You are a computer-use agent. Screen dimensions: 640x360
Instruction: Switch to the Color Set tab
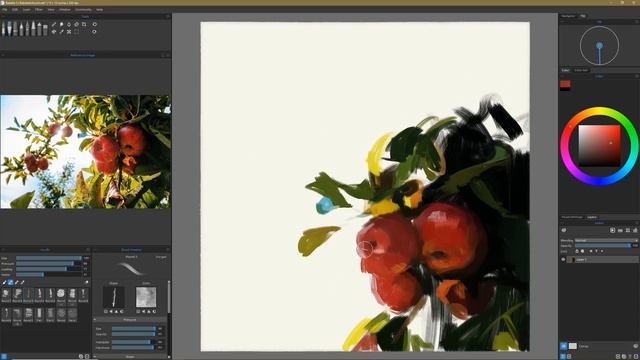(x=581, y=70)
